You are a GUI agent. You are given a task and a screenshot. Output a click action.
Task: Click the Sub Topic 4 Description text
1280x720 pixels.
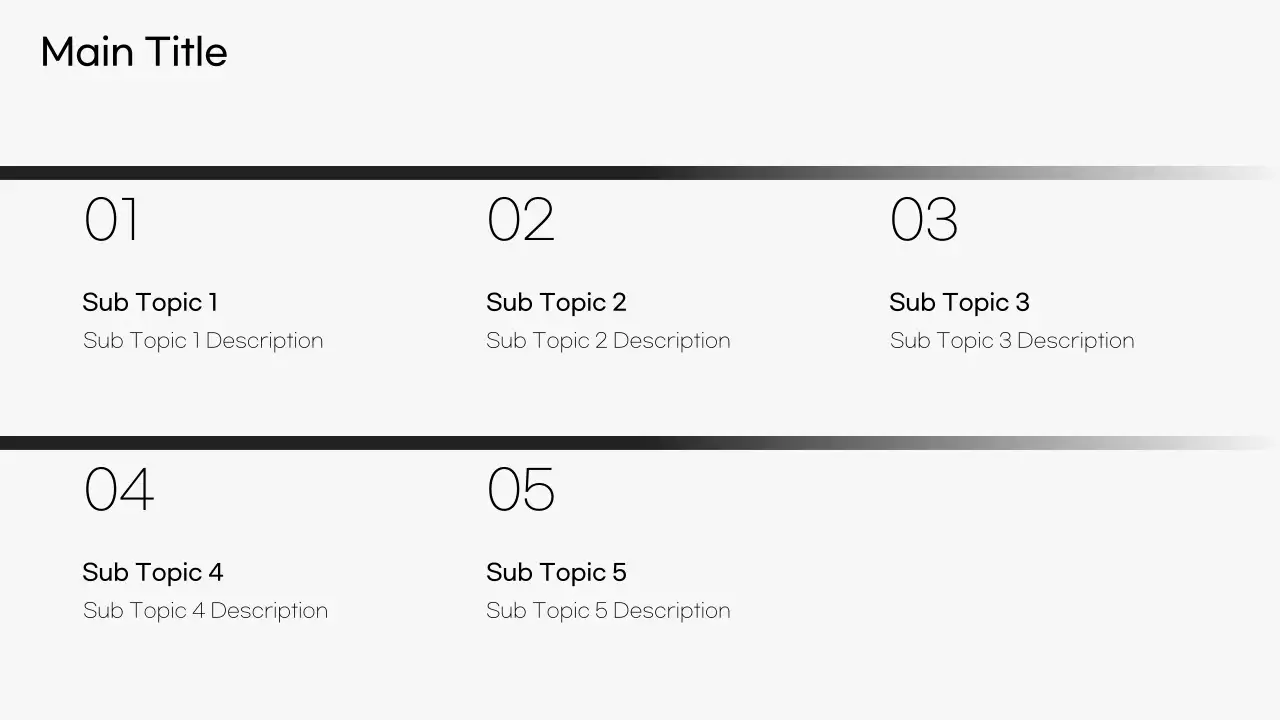205,611
